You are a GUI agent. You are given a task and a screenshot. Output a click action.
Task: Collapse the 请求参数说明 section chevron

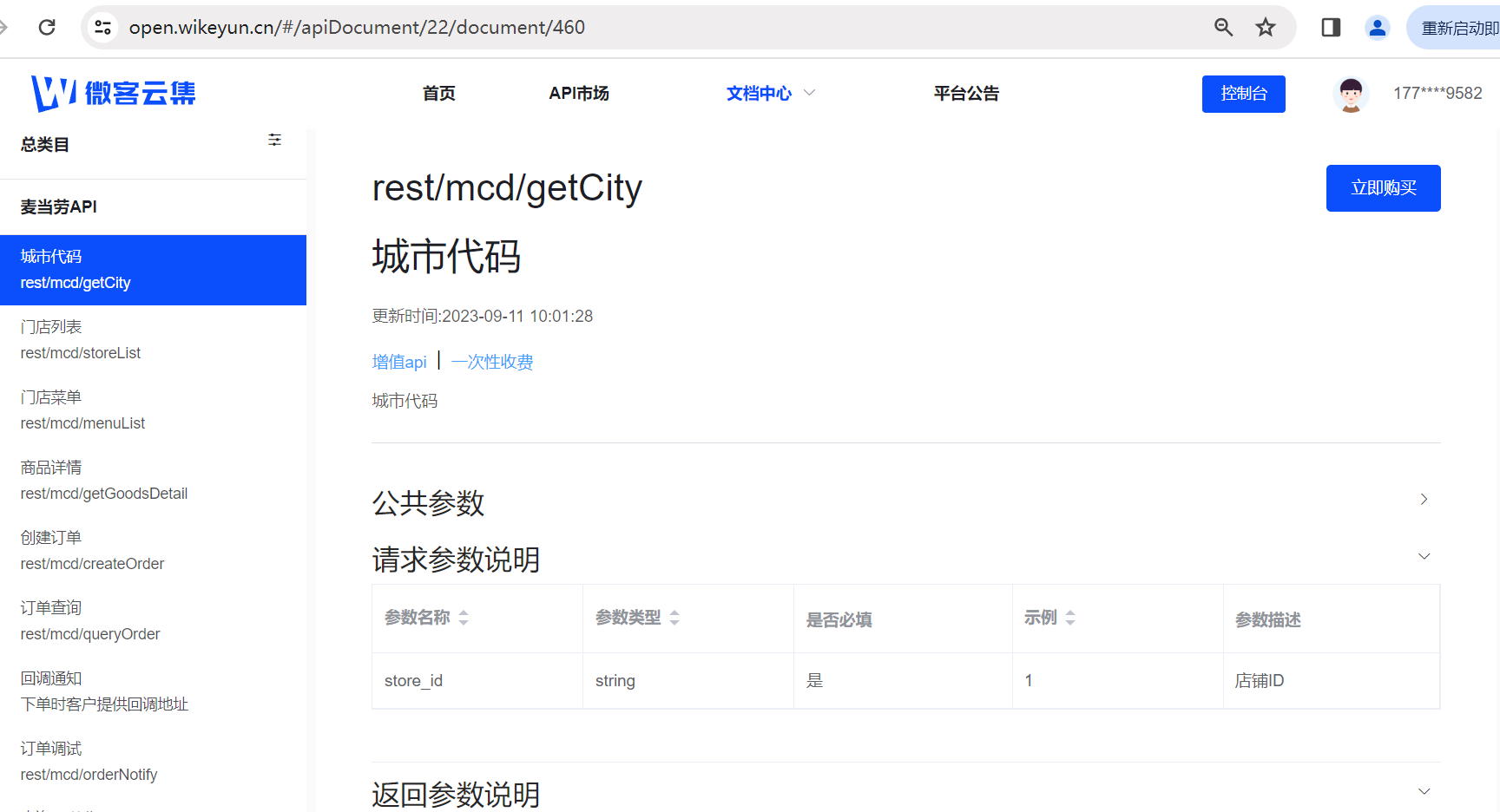click(1424, 556)
